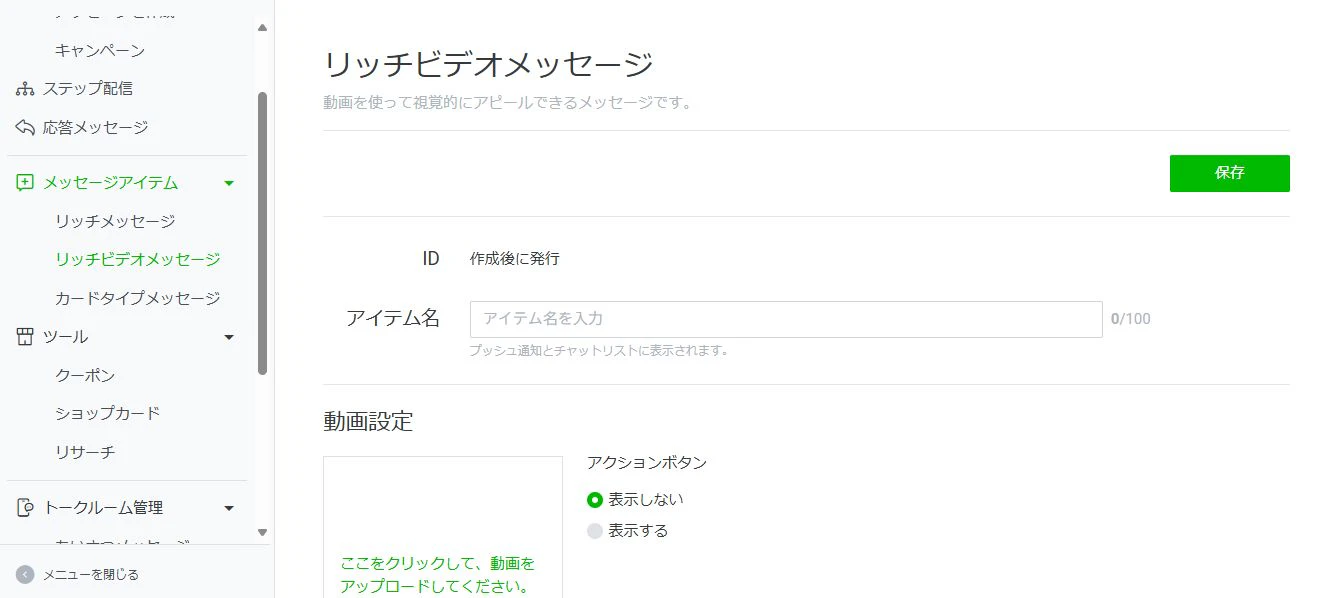Click the green 保存 button
The width and height of the screenshot is (1330, 598).
tap(1230, 173)
